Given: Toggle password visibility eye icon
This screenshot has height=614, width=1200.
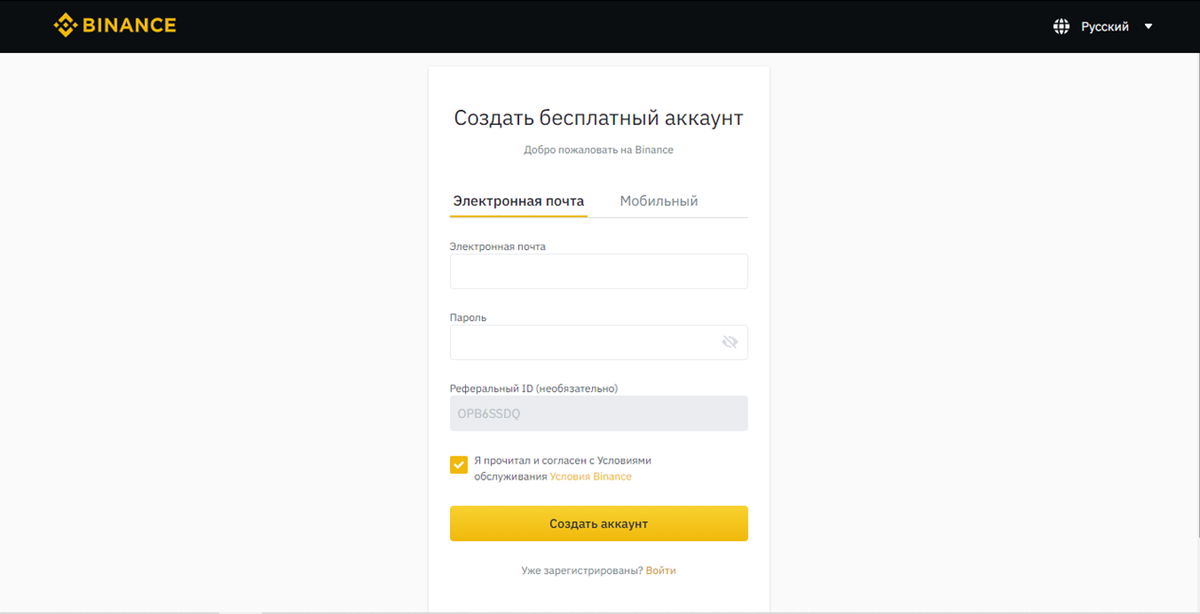Looking at the screenshot, I should [729, 342].
